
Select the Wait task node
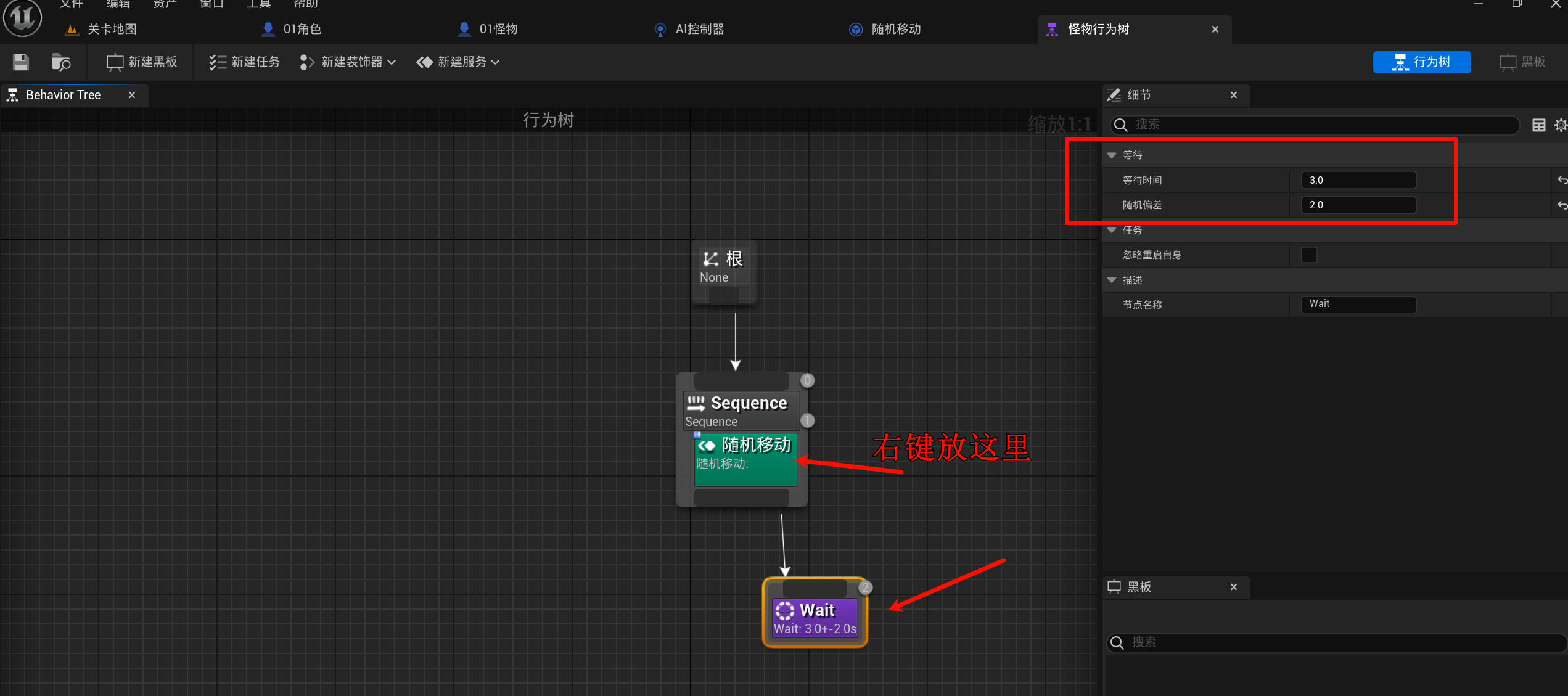815,616
